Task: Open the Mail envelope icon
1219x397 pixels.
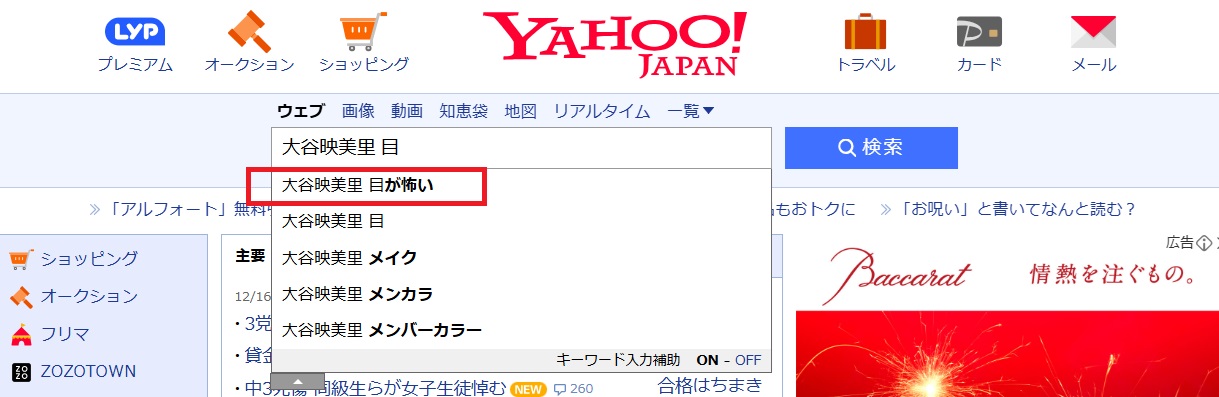Action: pyautogui.click(x=1093, y=32)
